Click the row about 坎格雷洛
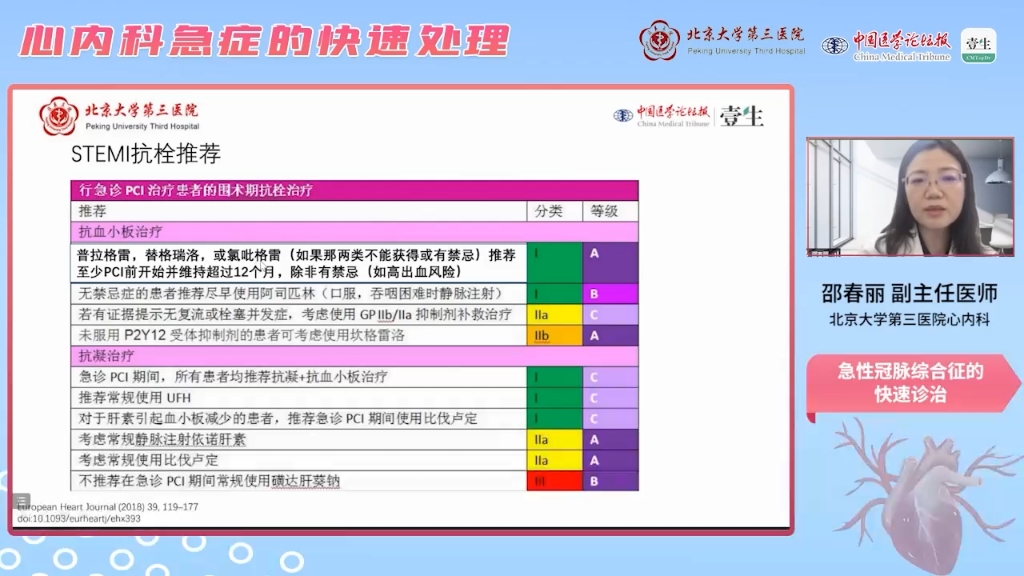The height and width of the screenshot is (576, 1024). point(354,335)
